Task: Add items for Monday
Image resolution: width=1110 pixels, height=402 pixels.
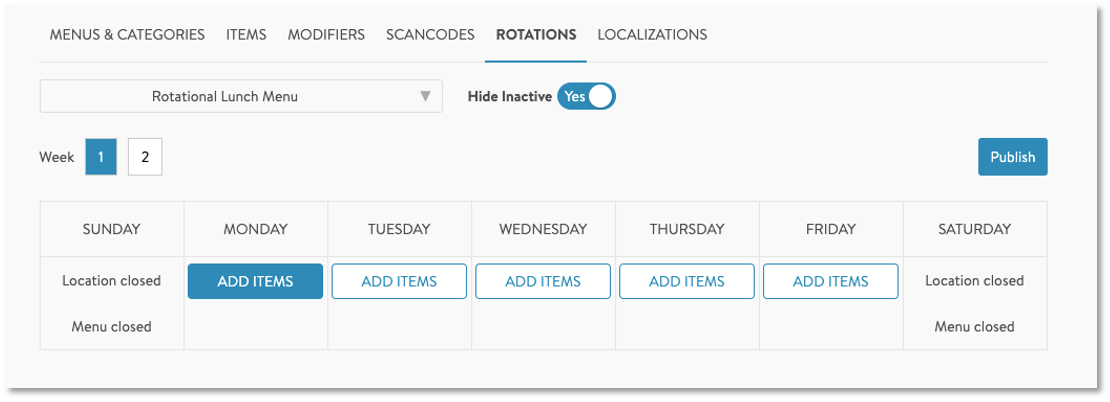Action: coord(255,281)
